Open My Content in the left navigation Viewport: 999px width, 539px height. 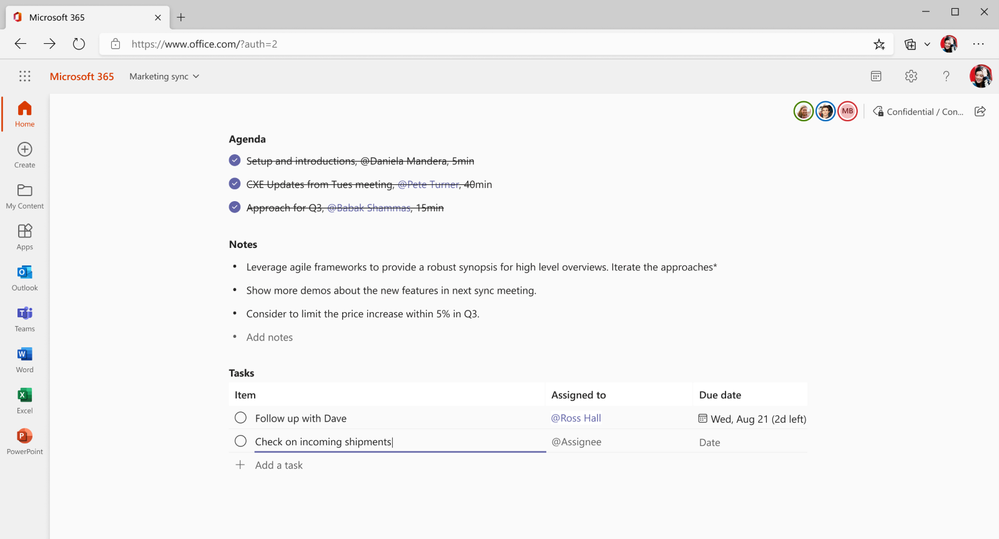[x=24, y=195]
